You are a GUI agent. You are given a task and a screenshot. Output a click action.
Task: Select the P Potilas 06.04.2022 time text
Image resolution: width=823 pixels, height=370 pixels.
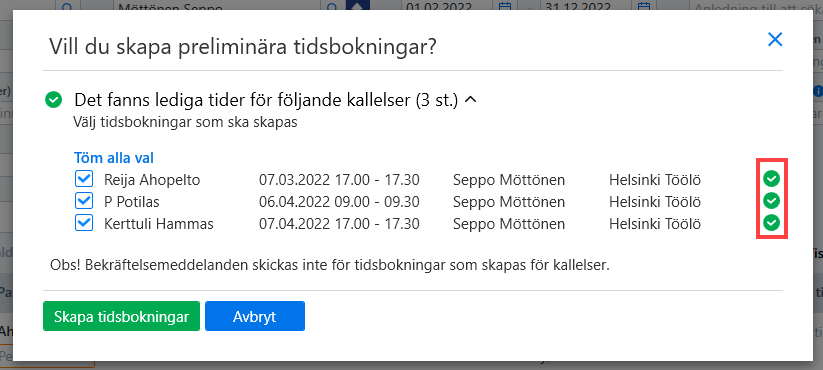pos(339,202)
